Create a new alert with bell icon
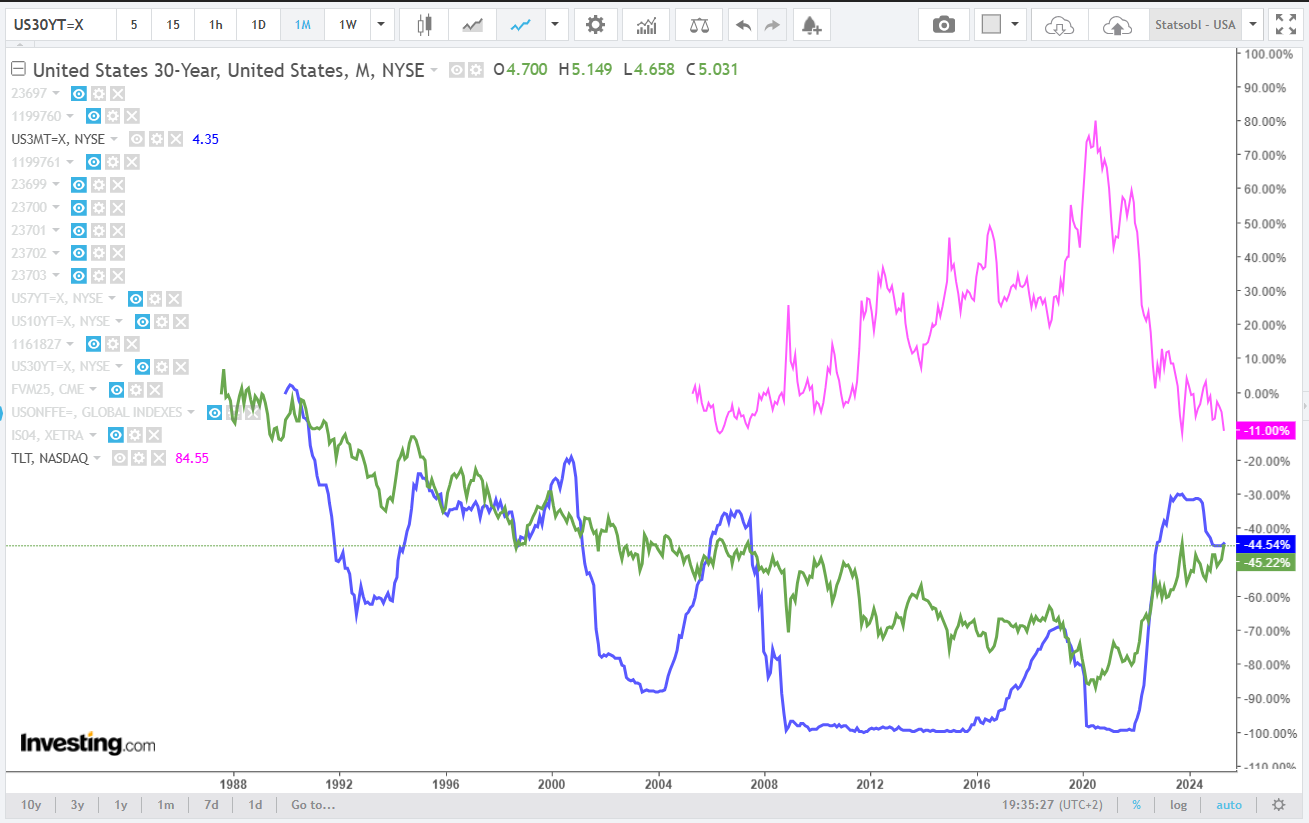1309x823 pixels. [811, 25]
